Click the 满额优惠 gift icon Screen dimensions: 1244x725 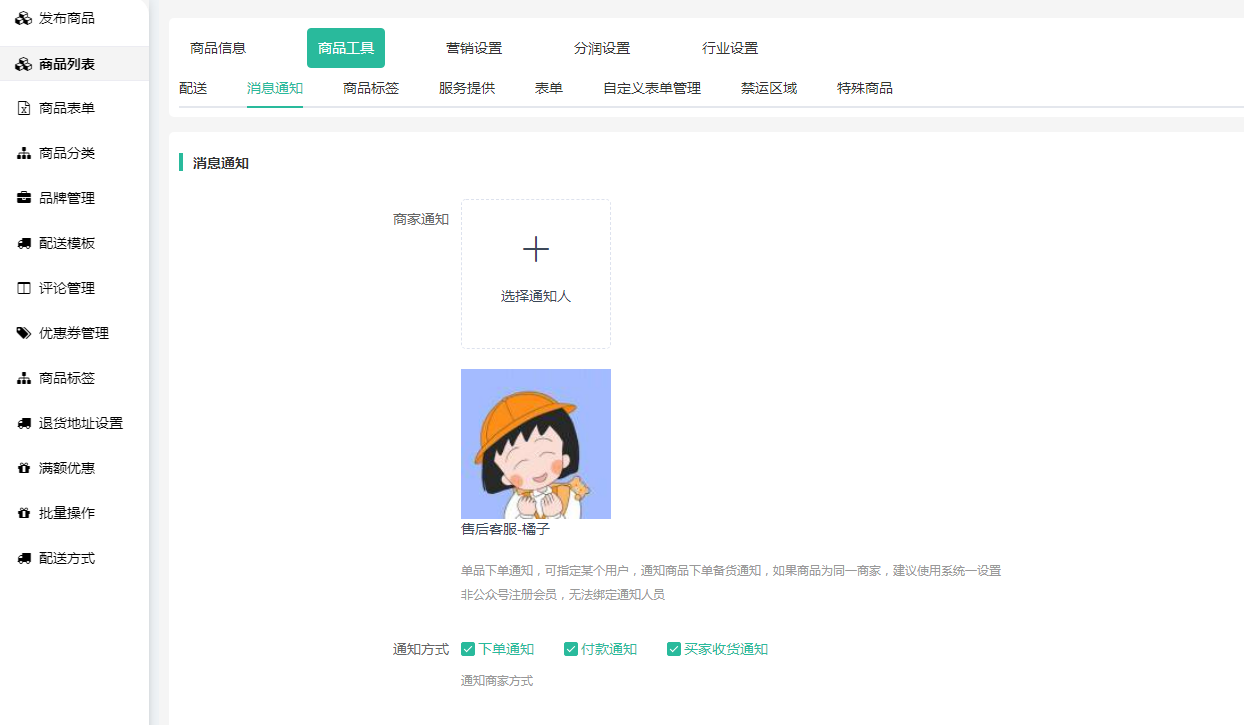click(24, 468)
